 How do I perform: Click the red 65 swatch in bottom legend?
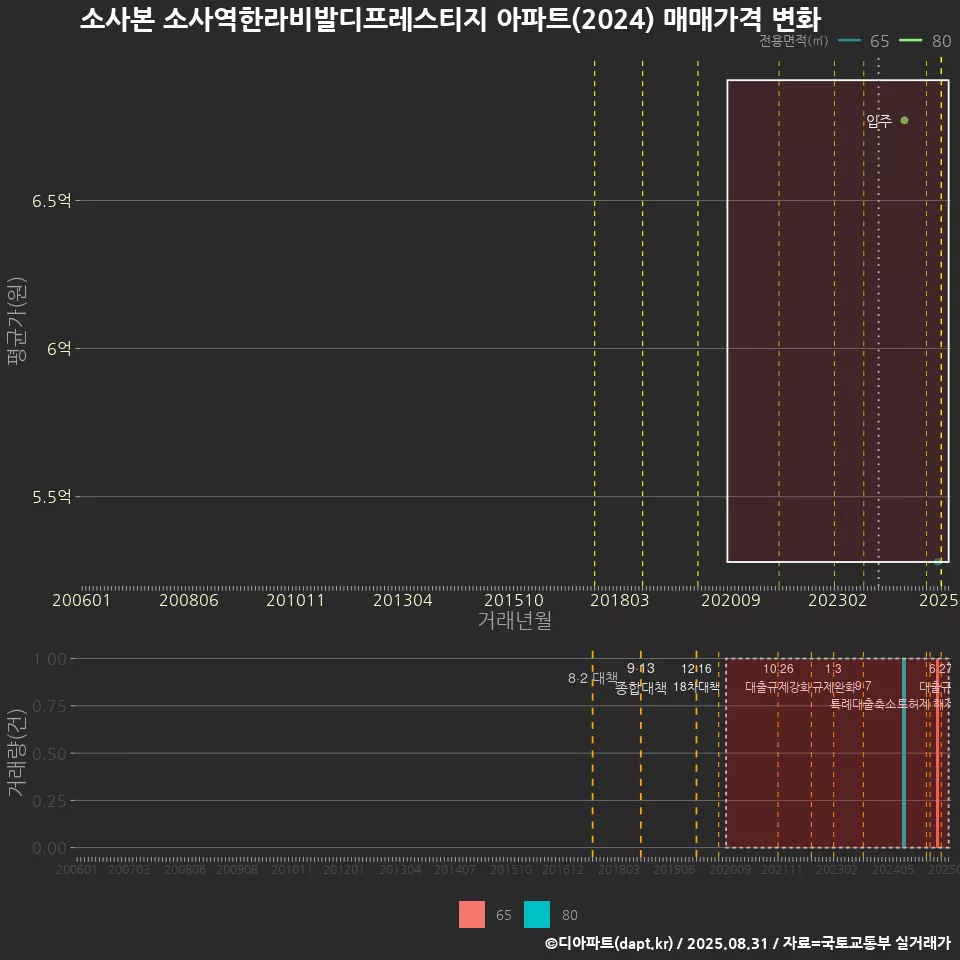472,915
